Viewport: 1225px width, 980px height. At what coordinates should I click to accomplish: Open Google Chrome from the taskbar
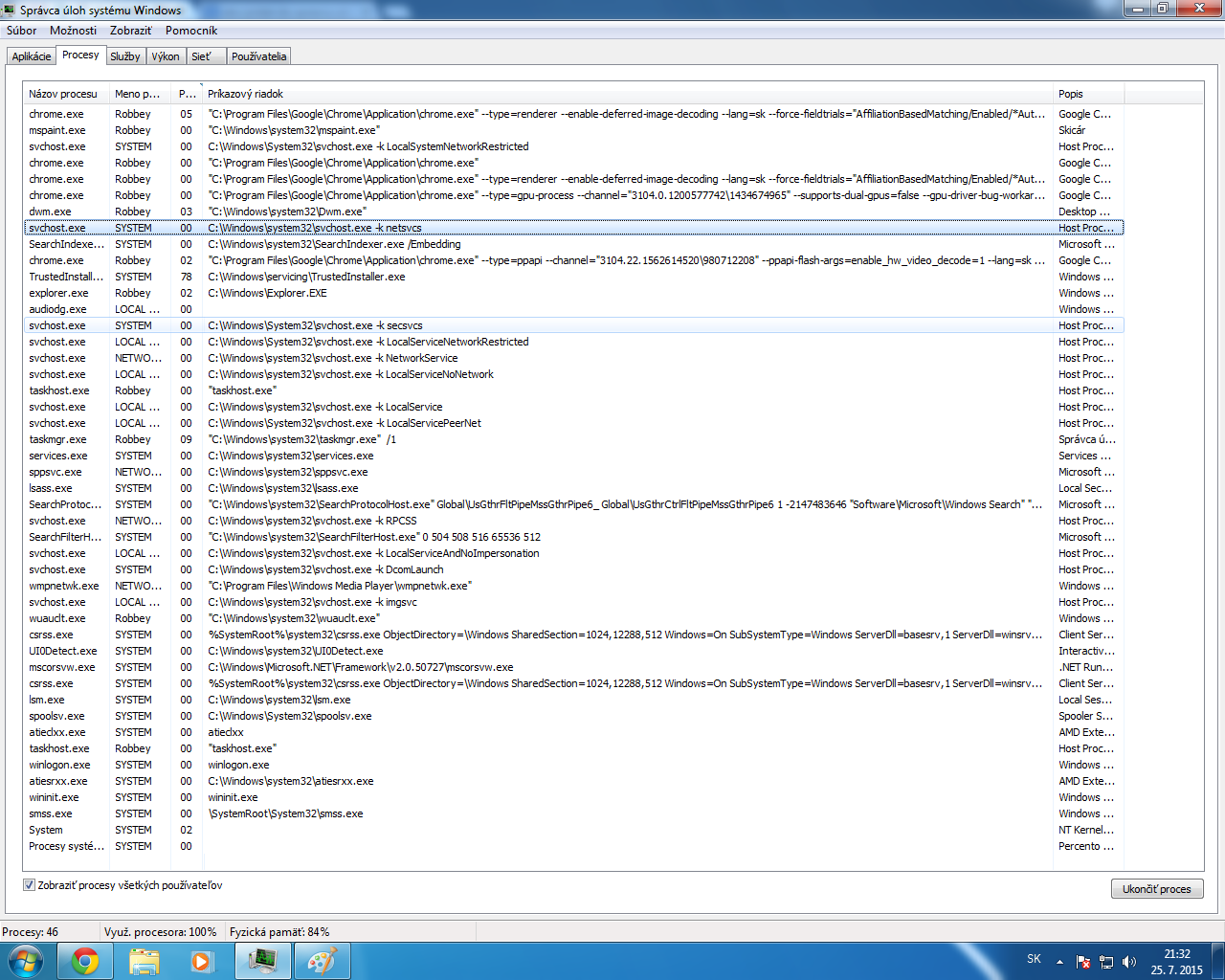pyautogui.click(x=85, y=961)
